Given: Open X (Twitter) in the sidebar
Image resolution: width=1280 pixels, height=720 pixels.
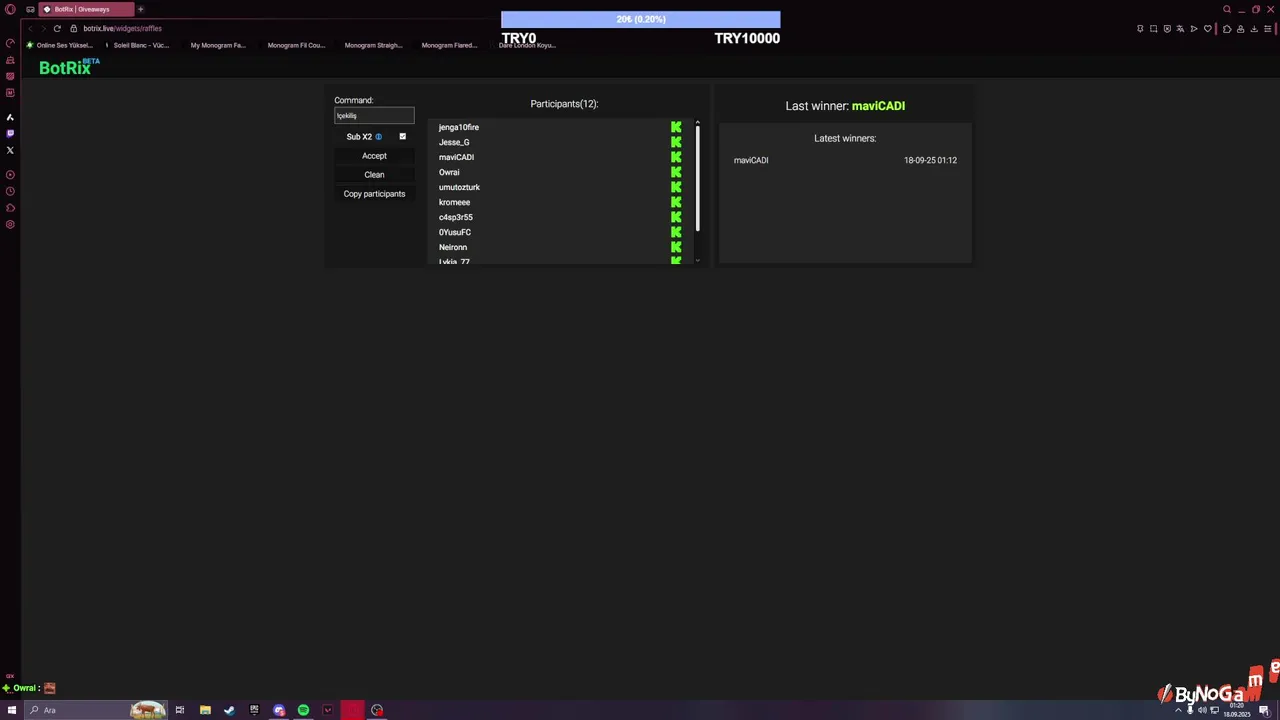Looking at the screenshot, I should [10, 150].
